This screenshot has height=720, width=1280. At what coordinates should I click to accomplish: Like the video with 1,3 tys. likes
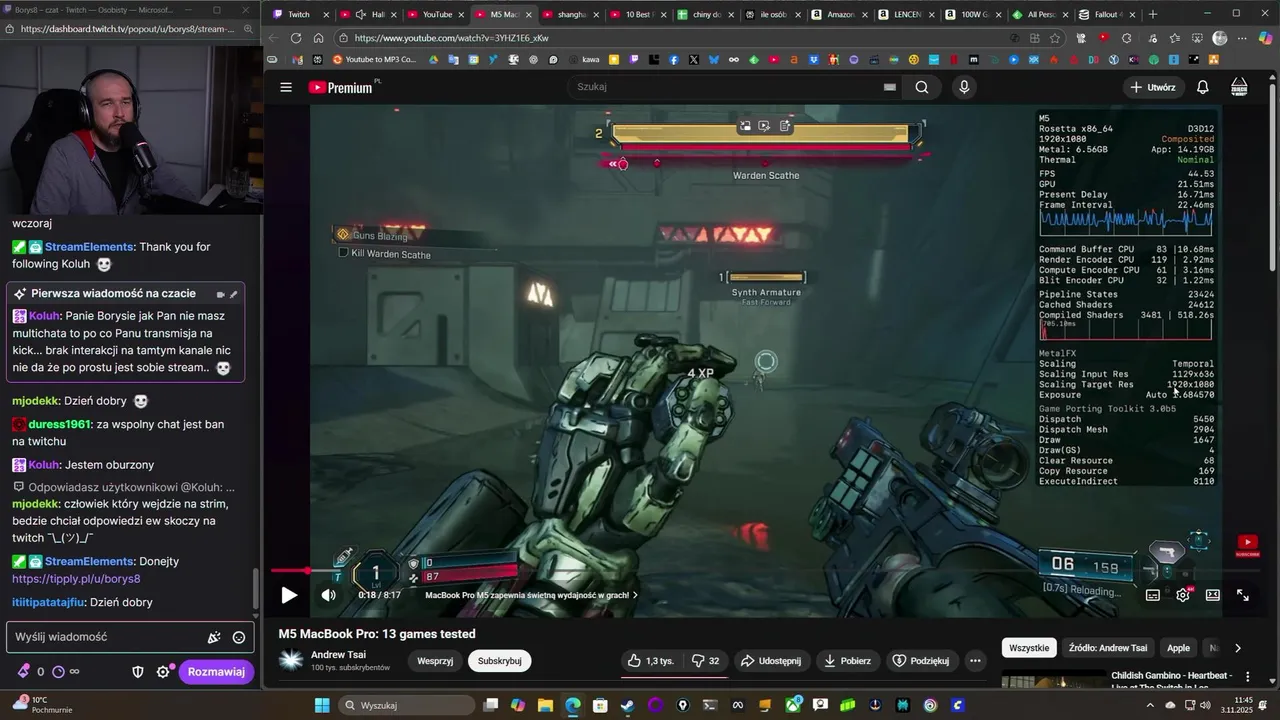pos(649,661)
